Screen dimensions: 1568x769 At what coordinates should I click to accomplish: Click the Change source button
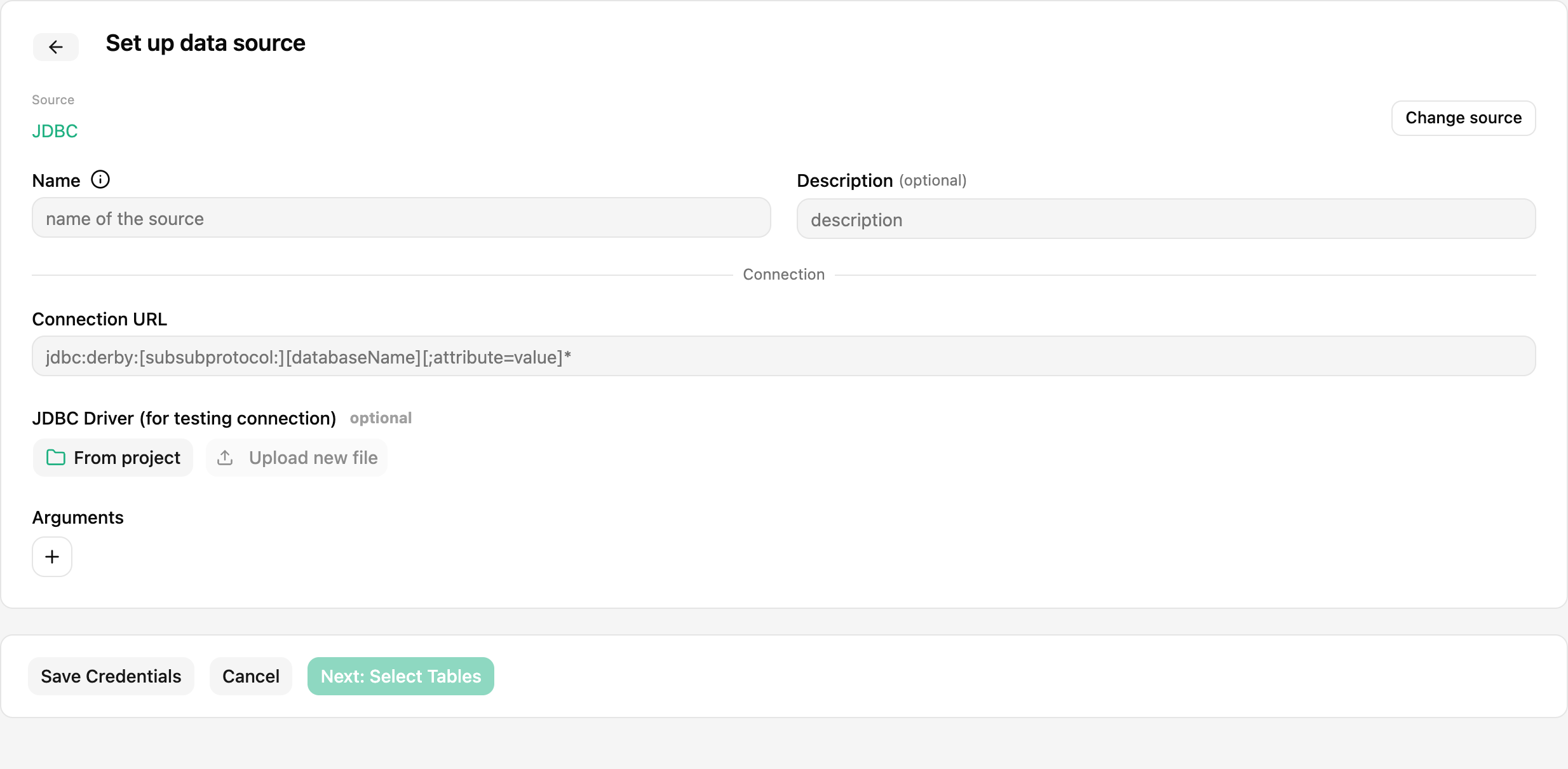point(1464,118)
